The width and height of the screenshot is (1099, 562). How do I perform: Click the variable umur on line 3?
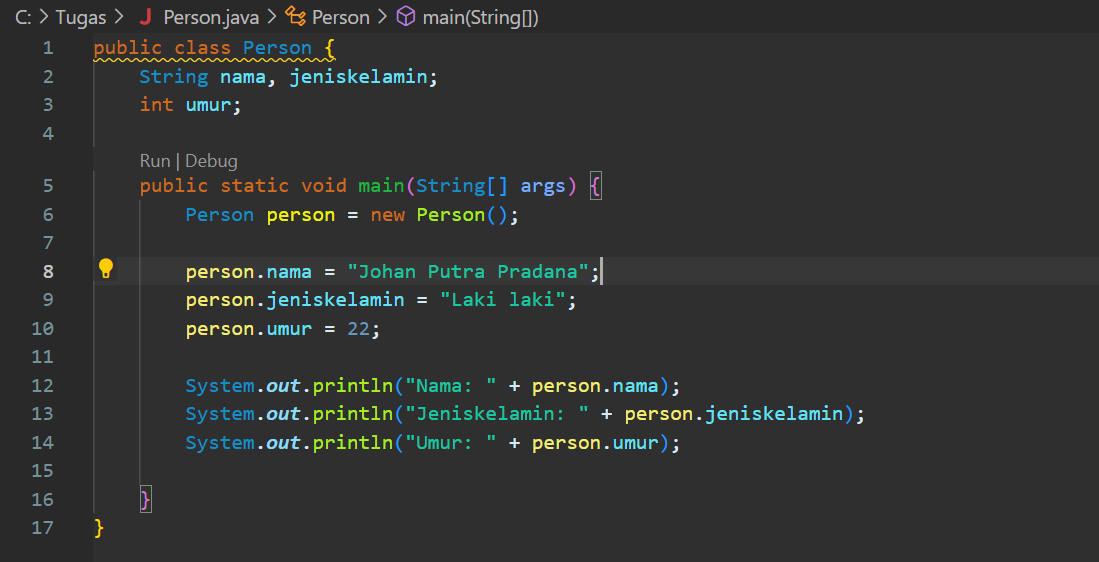click(208, 104)
